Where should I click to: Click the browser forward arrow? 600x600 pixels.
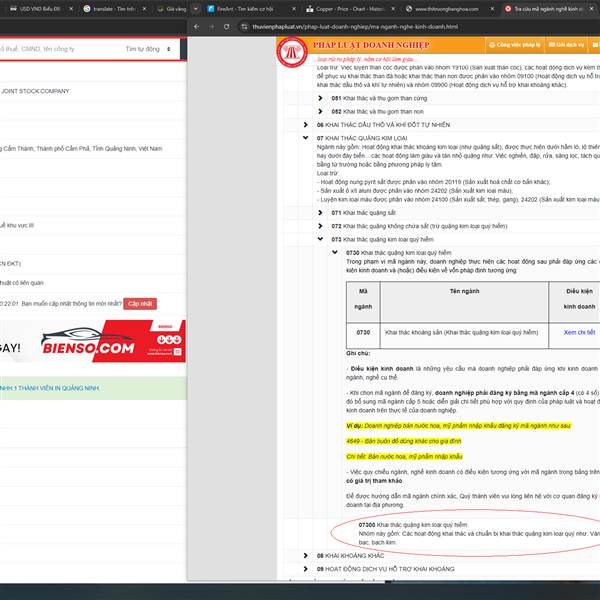coord(212,27)
